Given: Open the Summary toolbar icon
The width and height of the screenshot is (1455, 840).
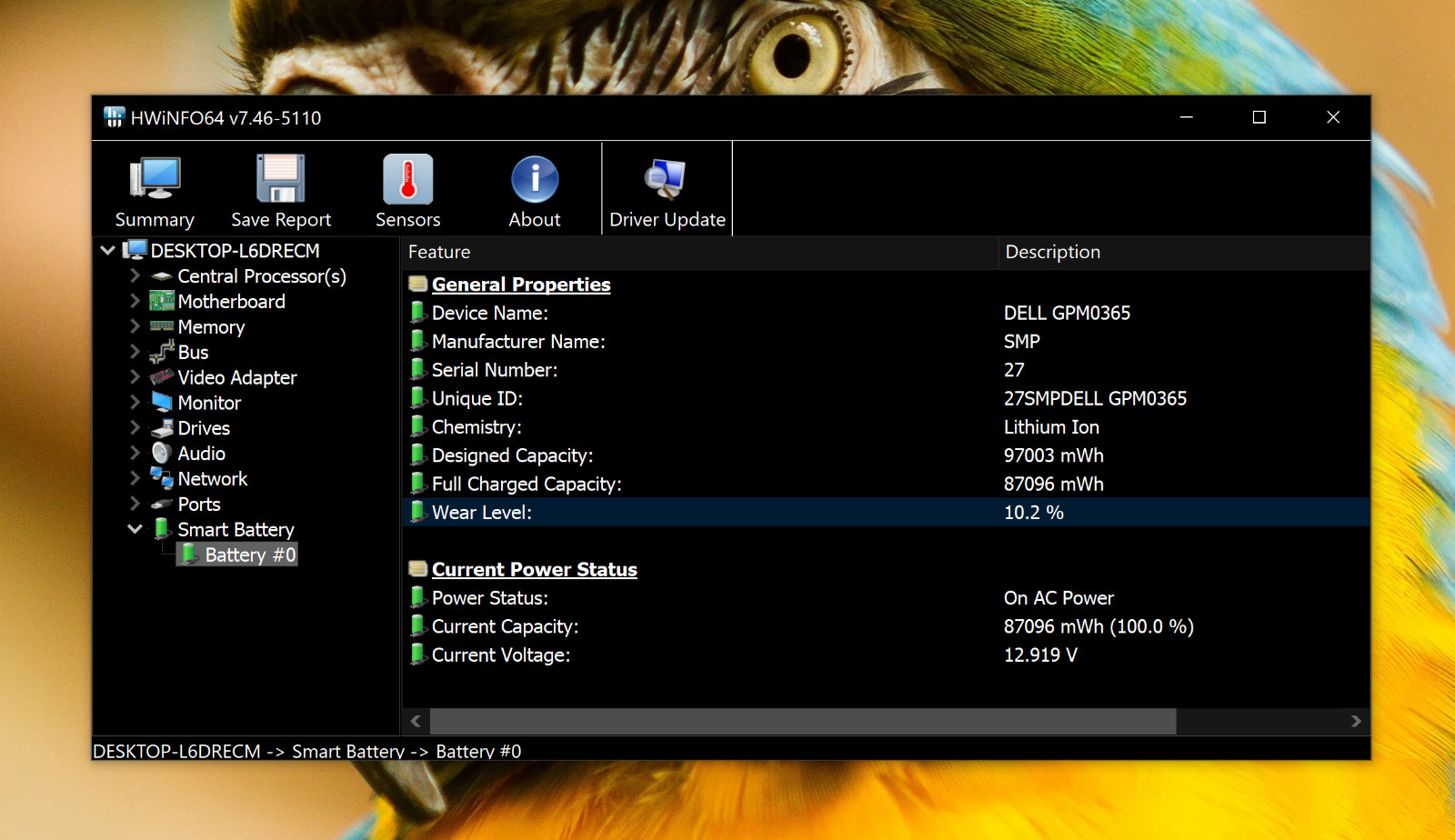Looking at the screenshot, I should click(x=155, y=179).
